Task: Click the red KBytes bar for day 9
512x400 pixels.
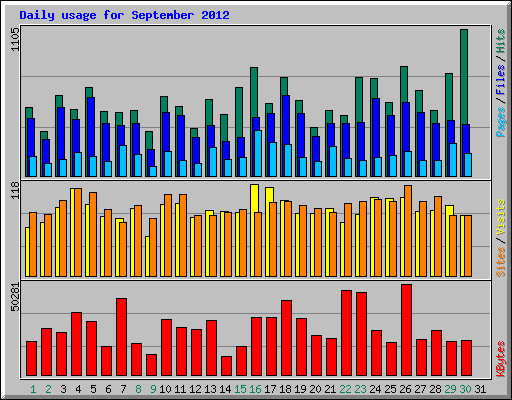Action: coord(151,365)
